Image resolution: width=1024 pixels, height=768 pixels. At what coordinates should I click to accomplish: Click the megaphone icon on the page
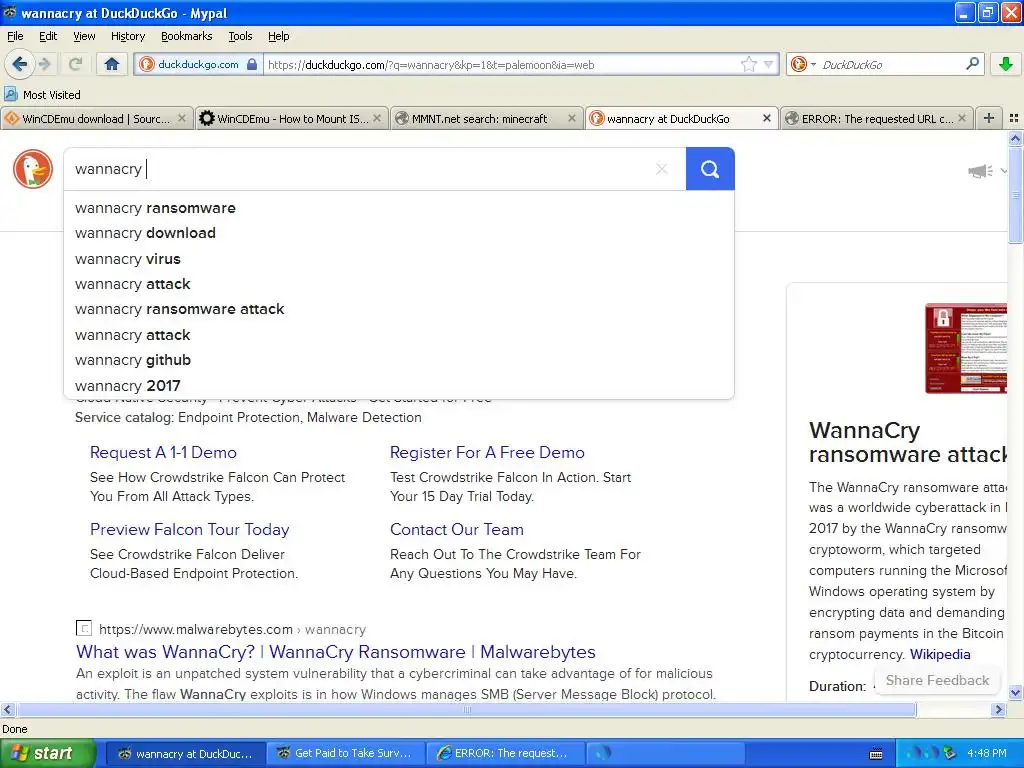click(980, 171)
